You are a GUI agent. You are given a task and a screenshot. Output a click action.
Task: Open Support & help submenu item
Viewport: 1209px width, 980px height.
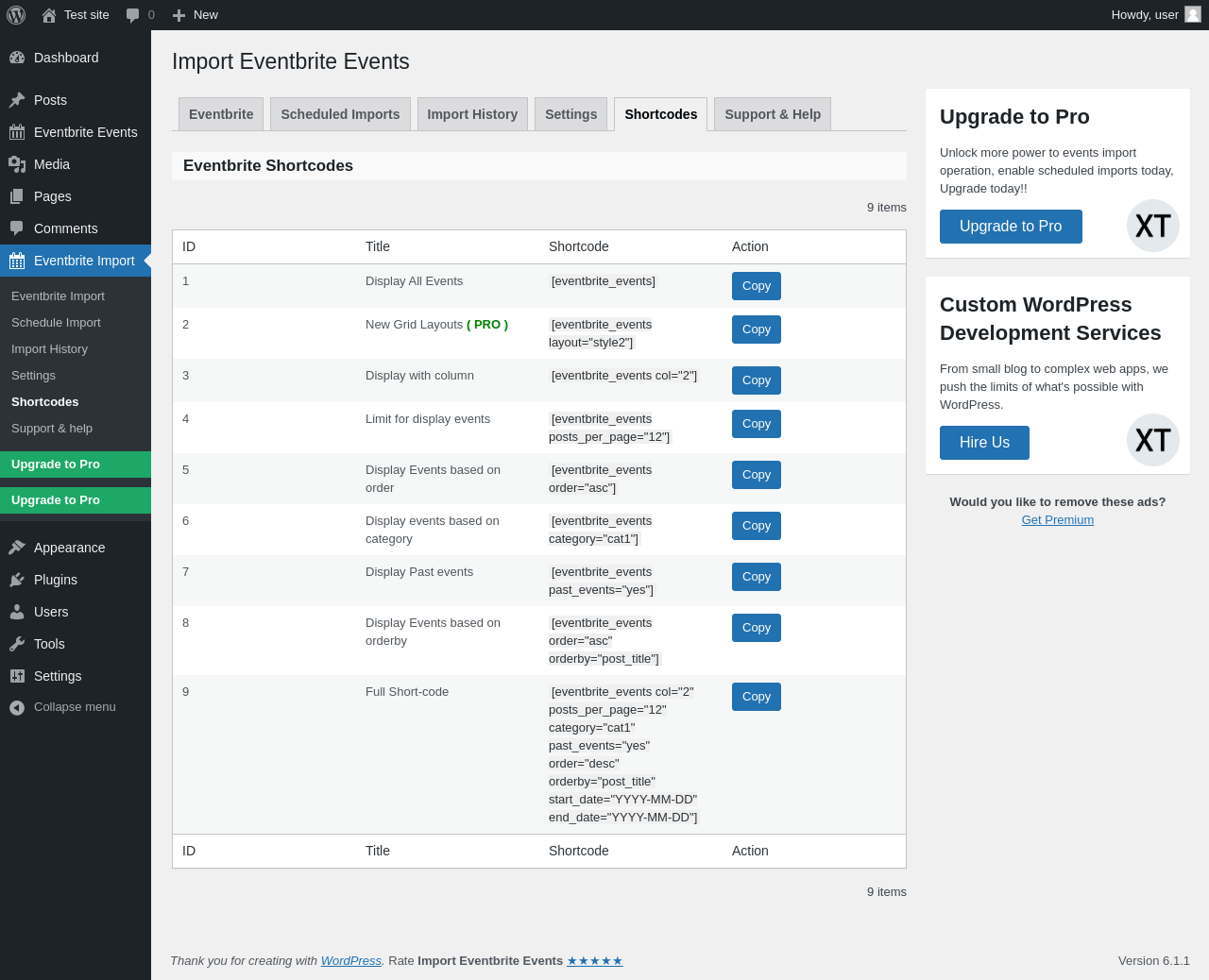pyautogui.click(x=76, y=429)
